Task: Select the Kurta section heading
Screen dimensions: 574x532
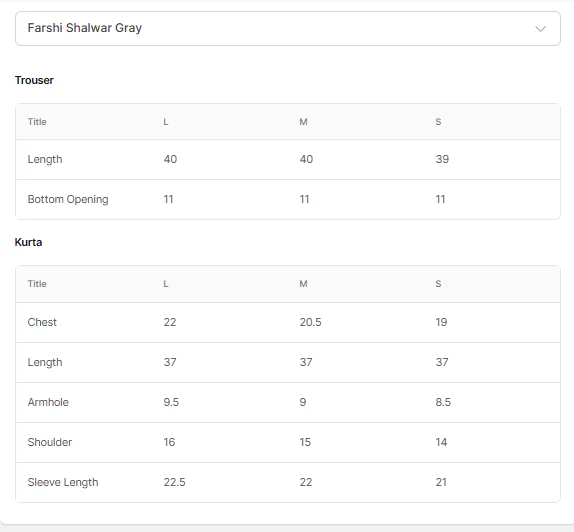Action: tap(28, 242)
